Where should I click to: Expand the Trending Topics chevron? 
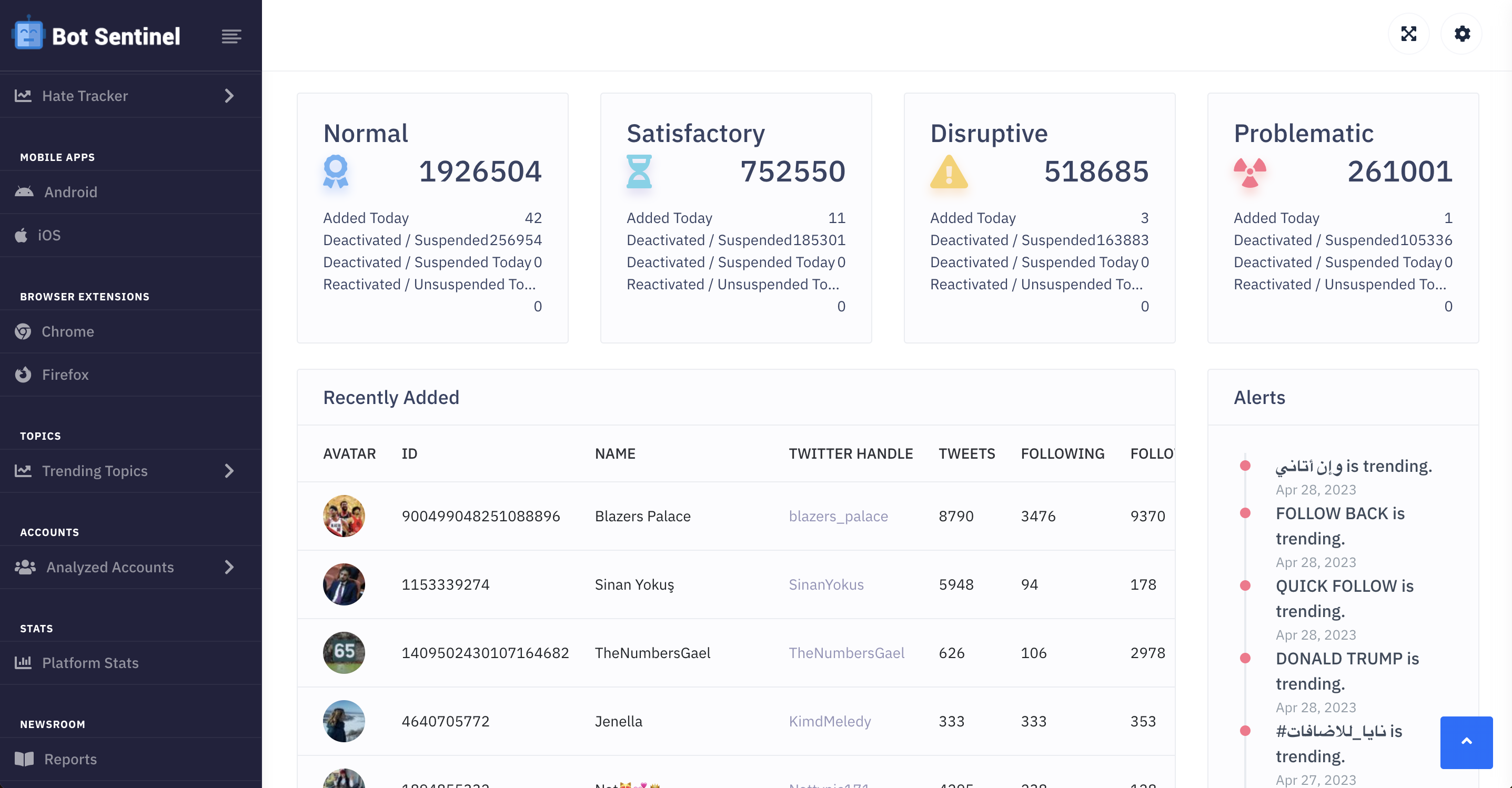(x=229, y=471)
